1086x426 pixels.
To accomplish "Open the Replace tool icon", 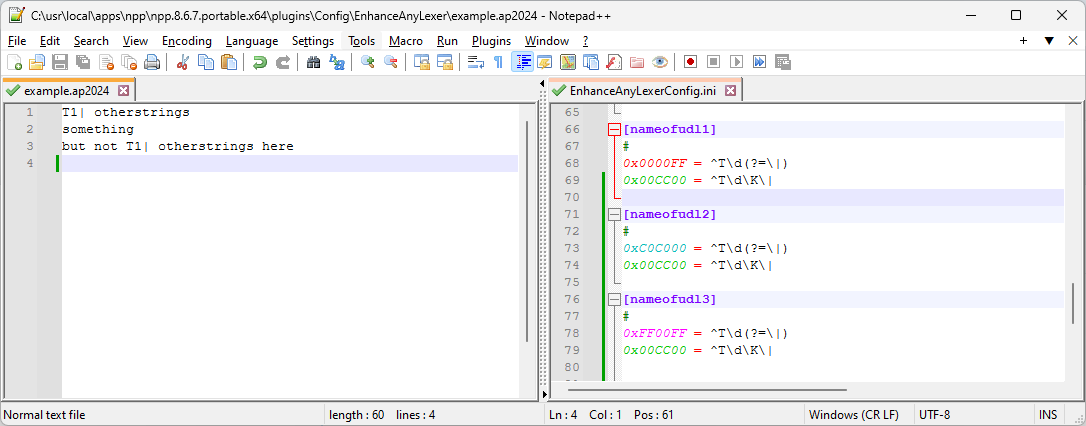I will click(337, 62).
